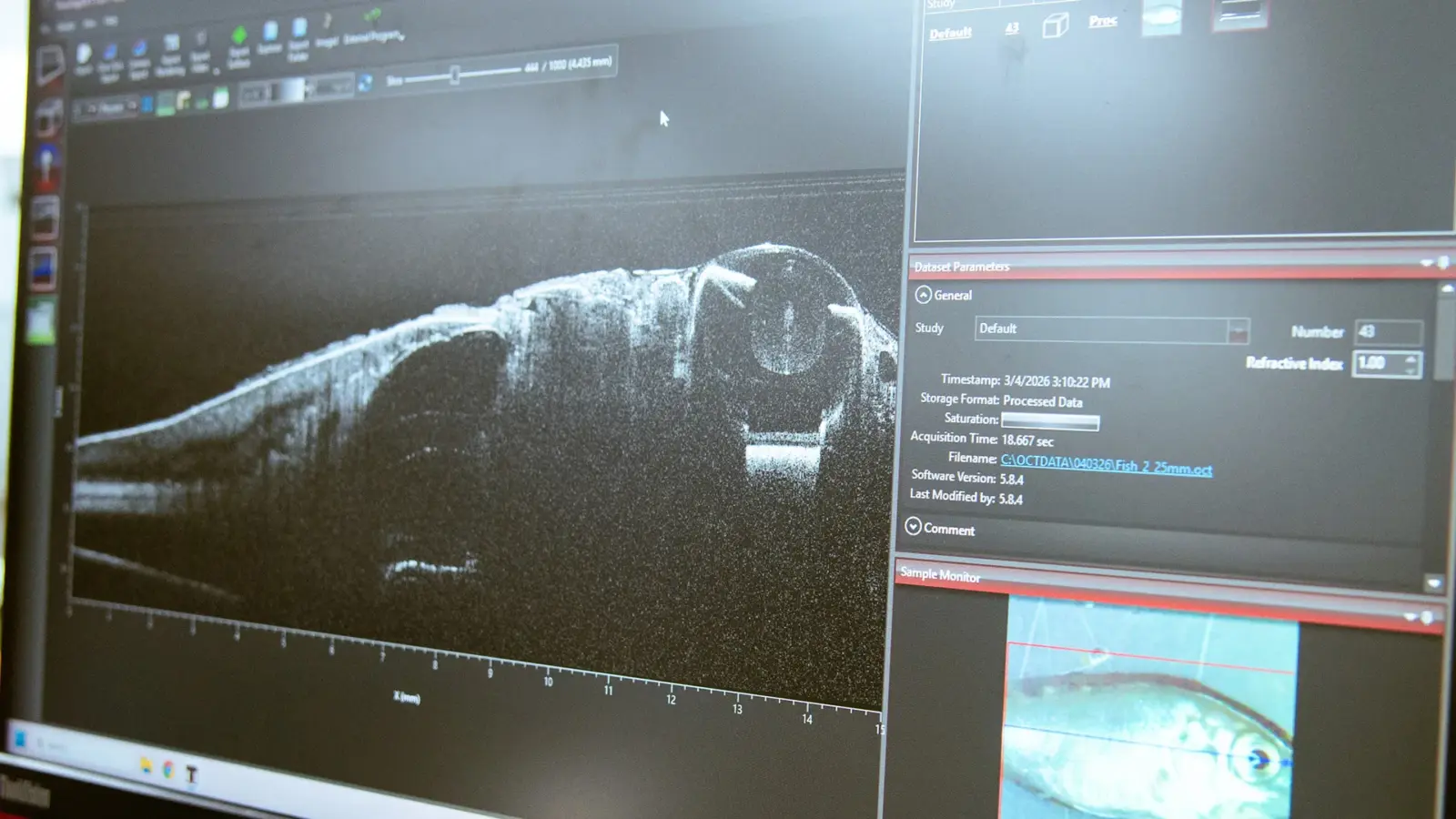Image resolution: width=1456 pixels, height=819 pixels.
Task: Click the blue refresh icon beside colormap
Action: (365, 84)
